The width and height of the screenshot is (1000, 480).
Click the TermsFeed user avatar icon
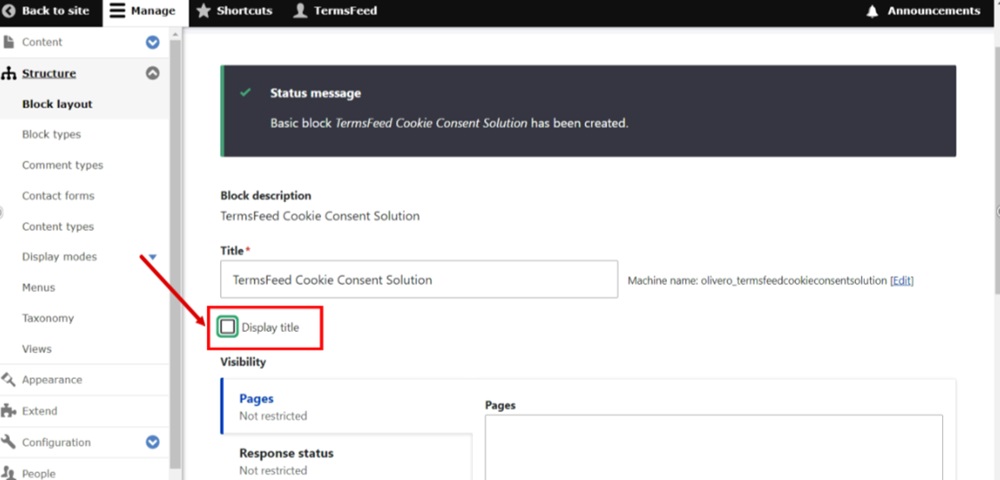[x=300, y=11]
